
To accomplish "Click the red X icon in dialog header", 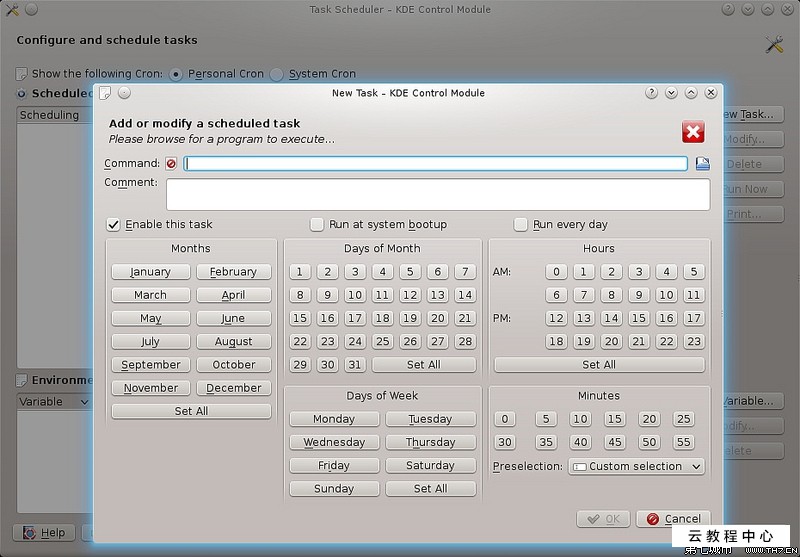I will [x=693, y=132].
